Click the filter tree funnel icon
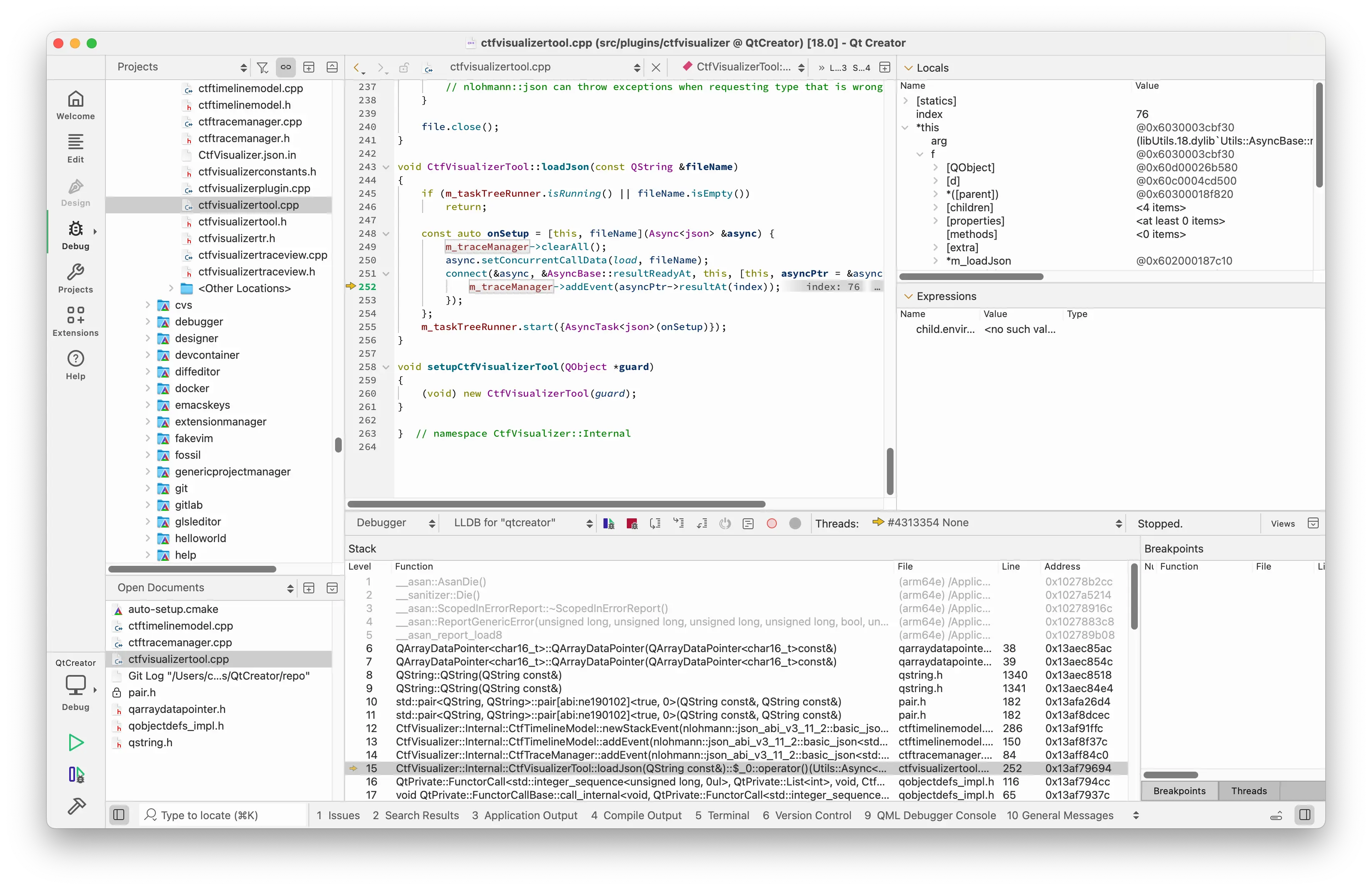This screenshot has width=1372, height=890. point(262,67)
